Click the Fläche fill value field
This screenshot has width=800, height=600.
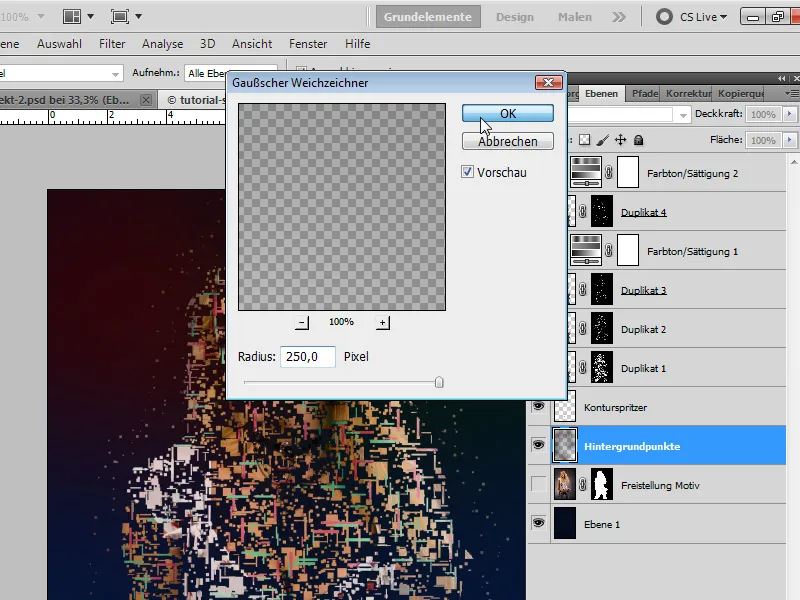pyautogui.click(x=763, y=140)
